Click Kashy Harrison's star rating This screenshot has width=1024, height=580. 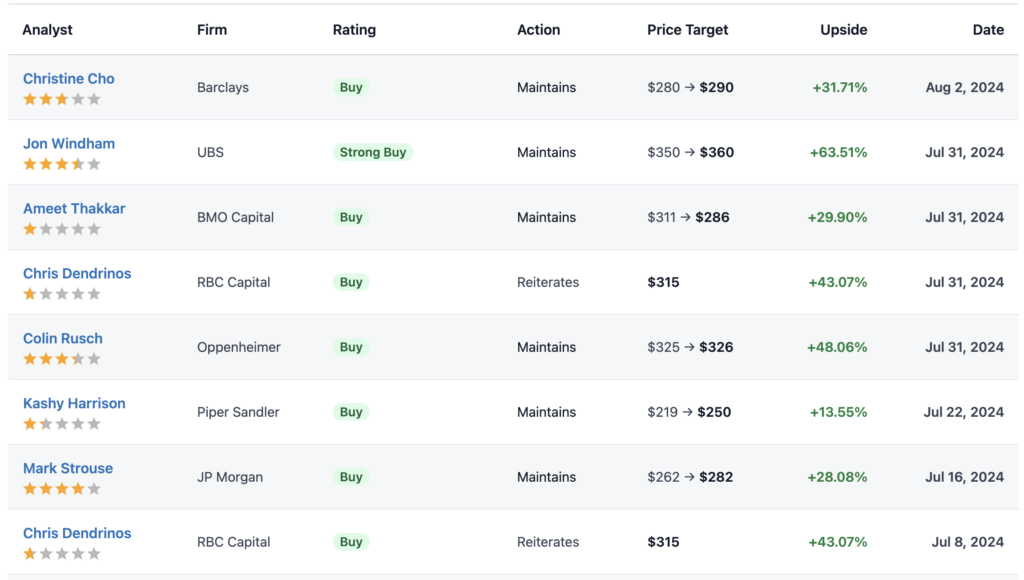pos(62,424)
